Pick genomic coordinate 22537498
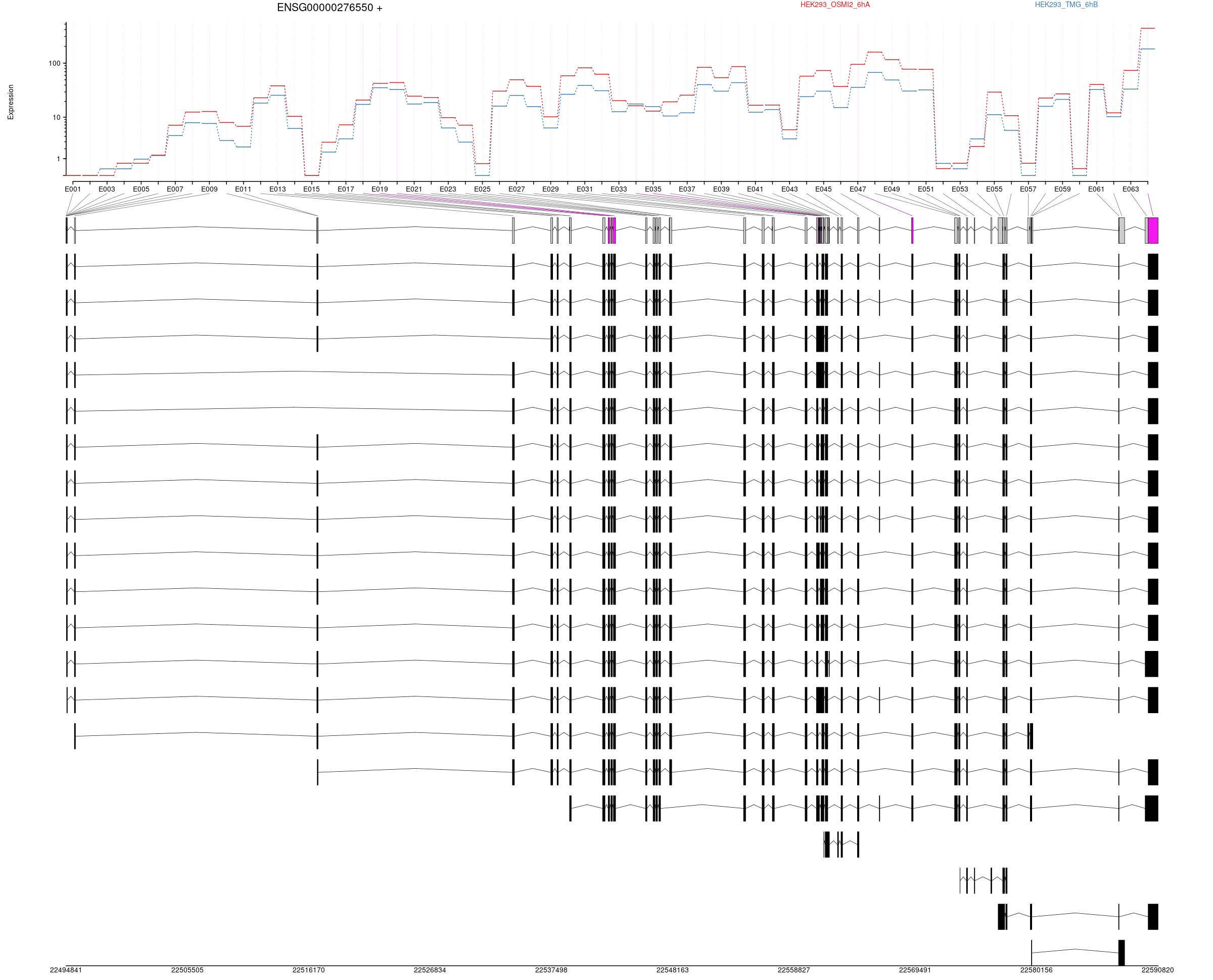The height and width of the screenshot is (980, 1213). click(x=551, y=970)
